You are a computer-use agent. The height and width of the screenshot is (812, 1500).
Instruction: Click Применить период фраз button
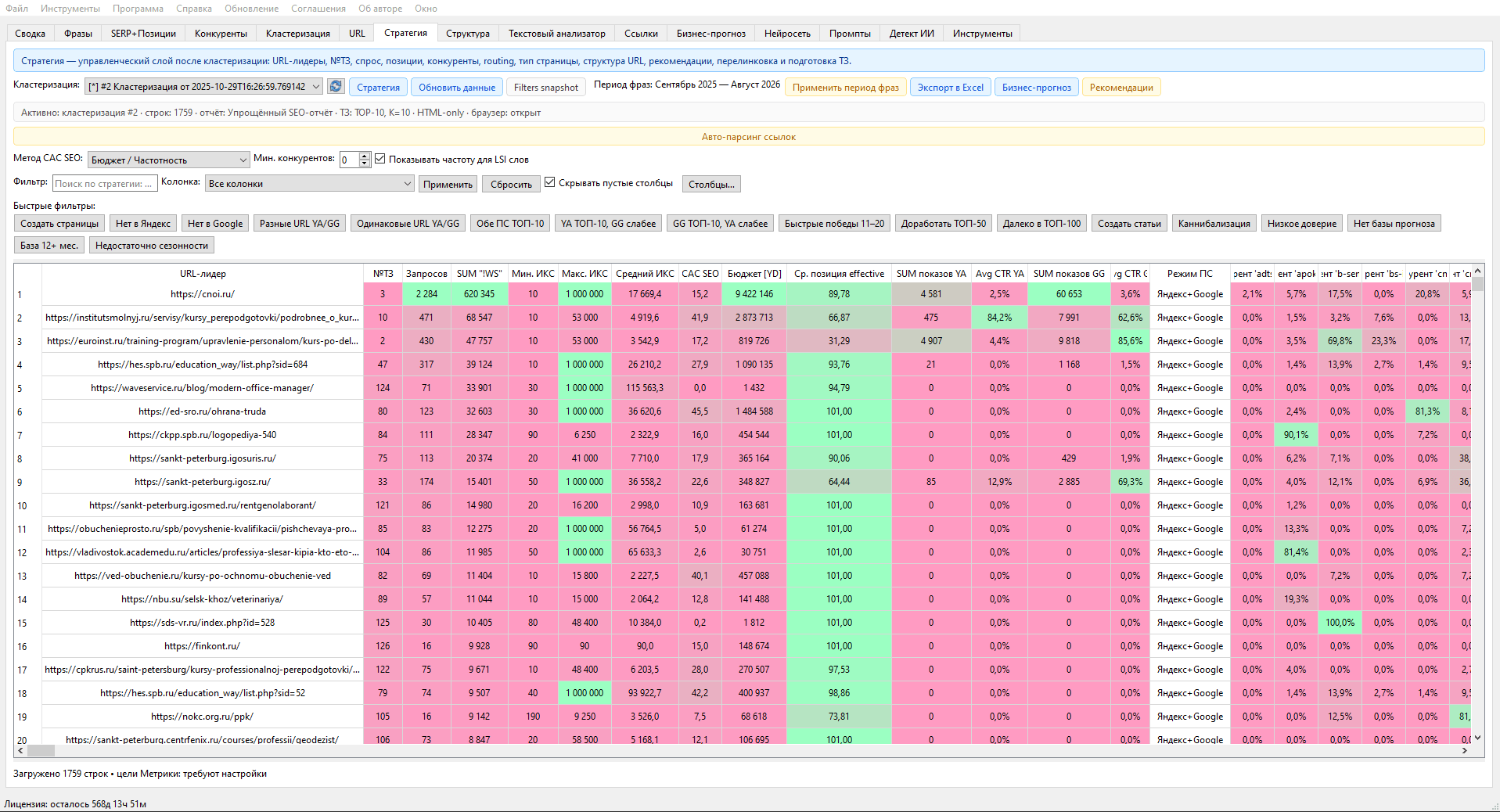click(846, 87)
